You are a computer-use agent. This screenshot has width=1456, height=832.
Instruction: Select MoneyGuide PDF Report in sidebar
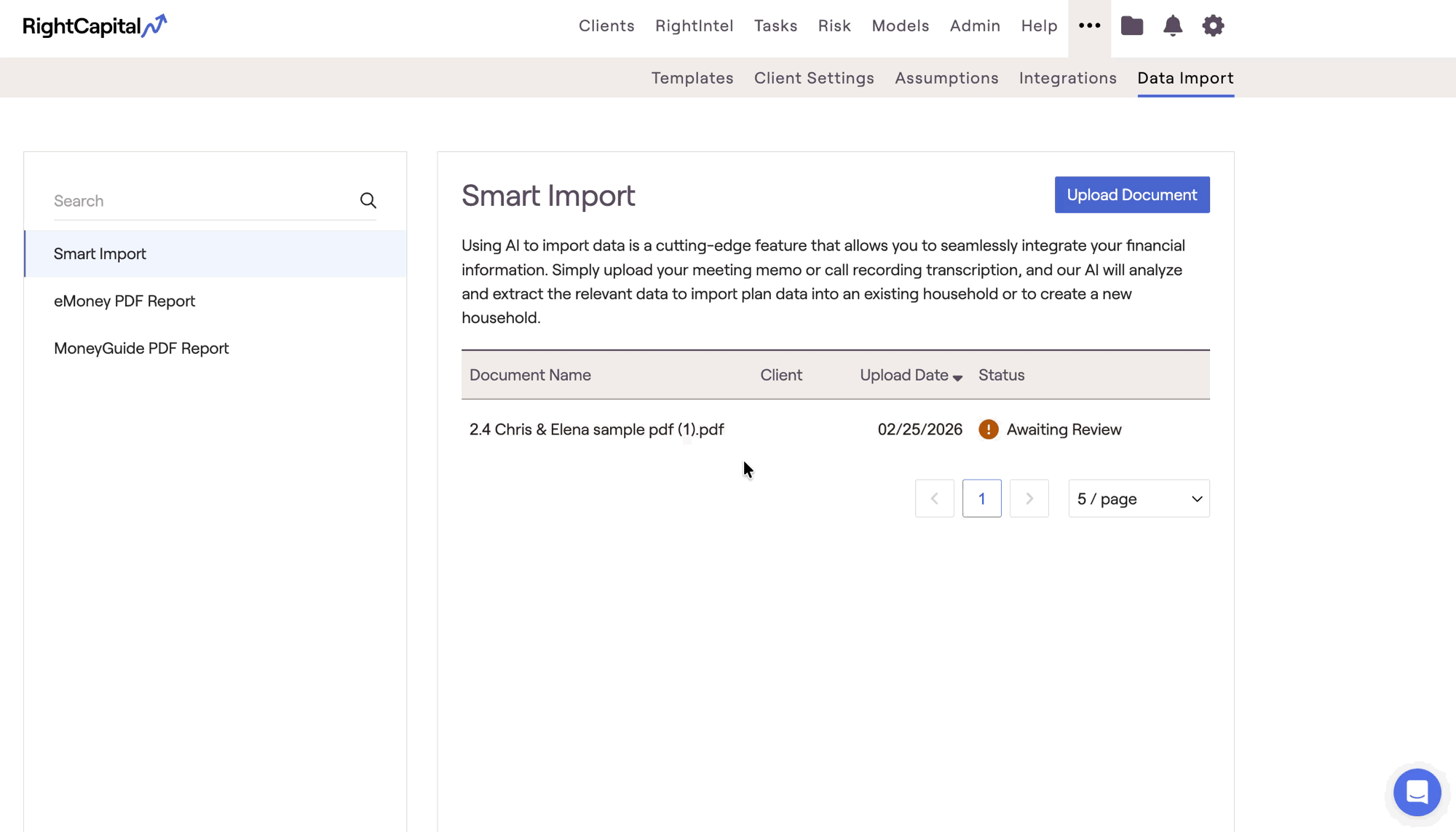[x=141, y=349]
